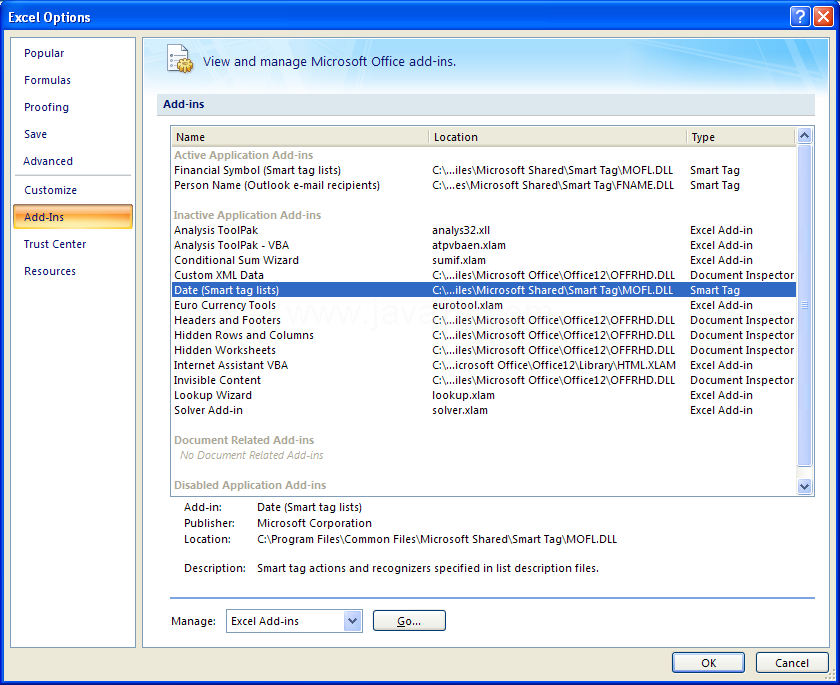The height and width of the screenshot is (685, 840).
Task: Click the eurotool.xlam location cell
Action: coord(467,305)
